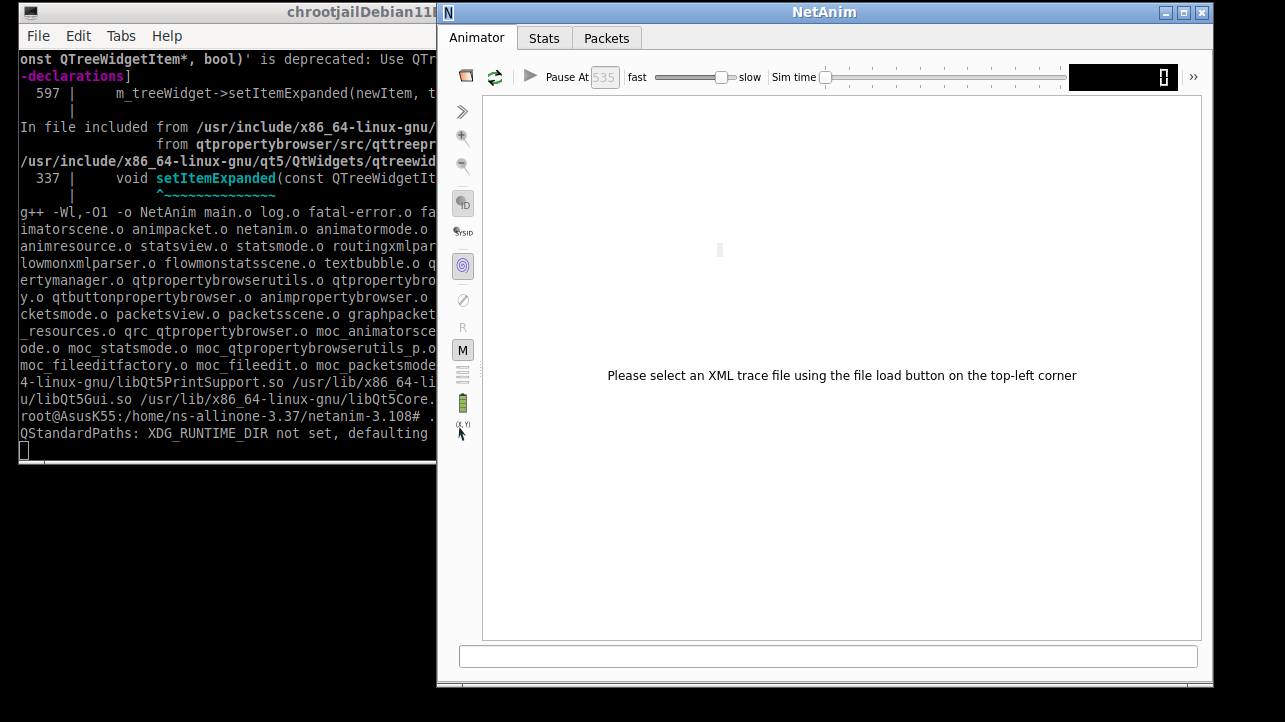
Task: Expand the vertical toolbar double-chevron
Action: (x=462, y=112)
